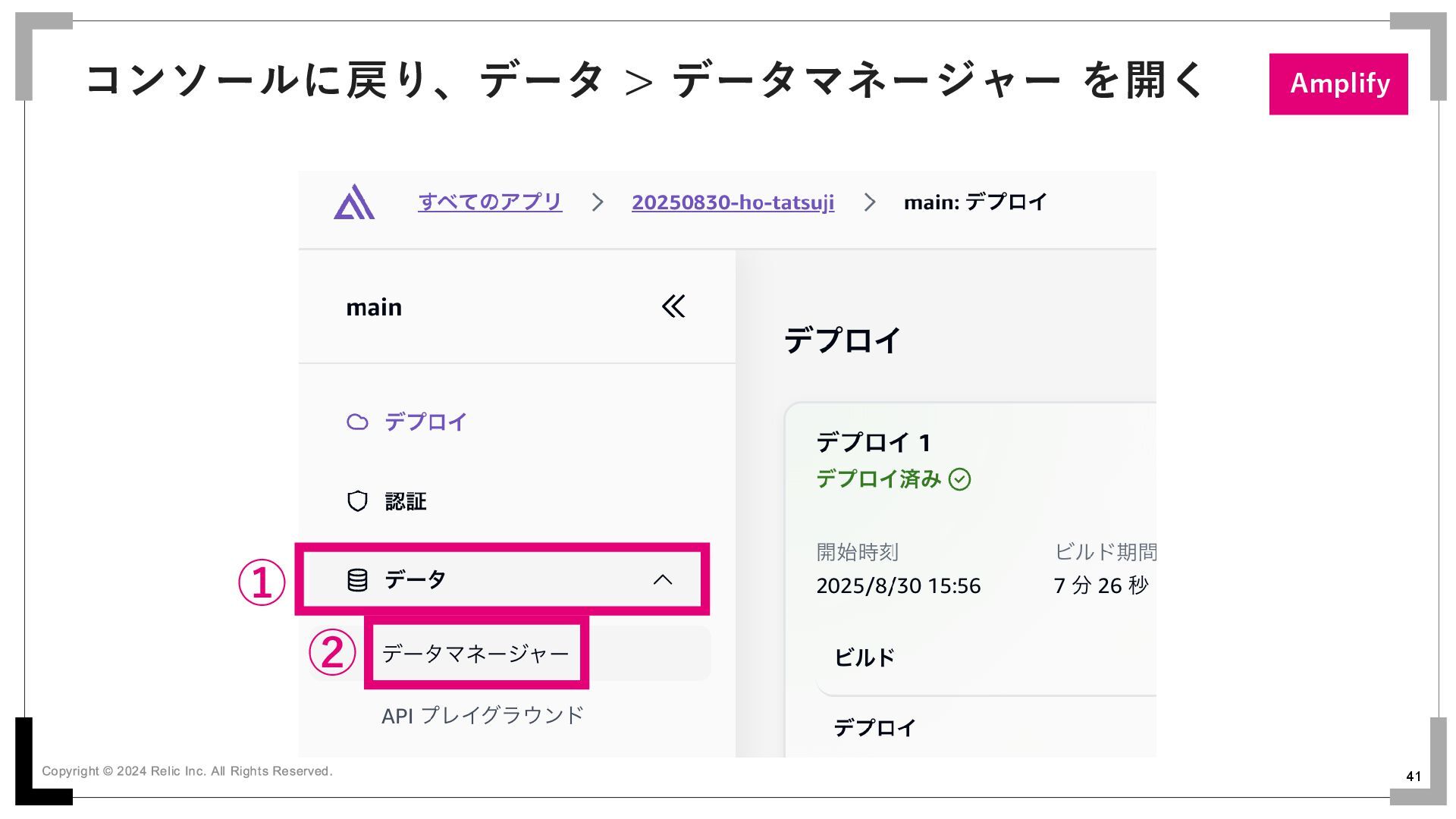Viewport: 1456px width, 819px height.
Task: Click the green check icon after デプロイ済み
Action: [x=959, y=479]
